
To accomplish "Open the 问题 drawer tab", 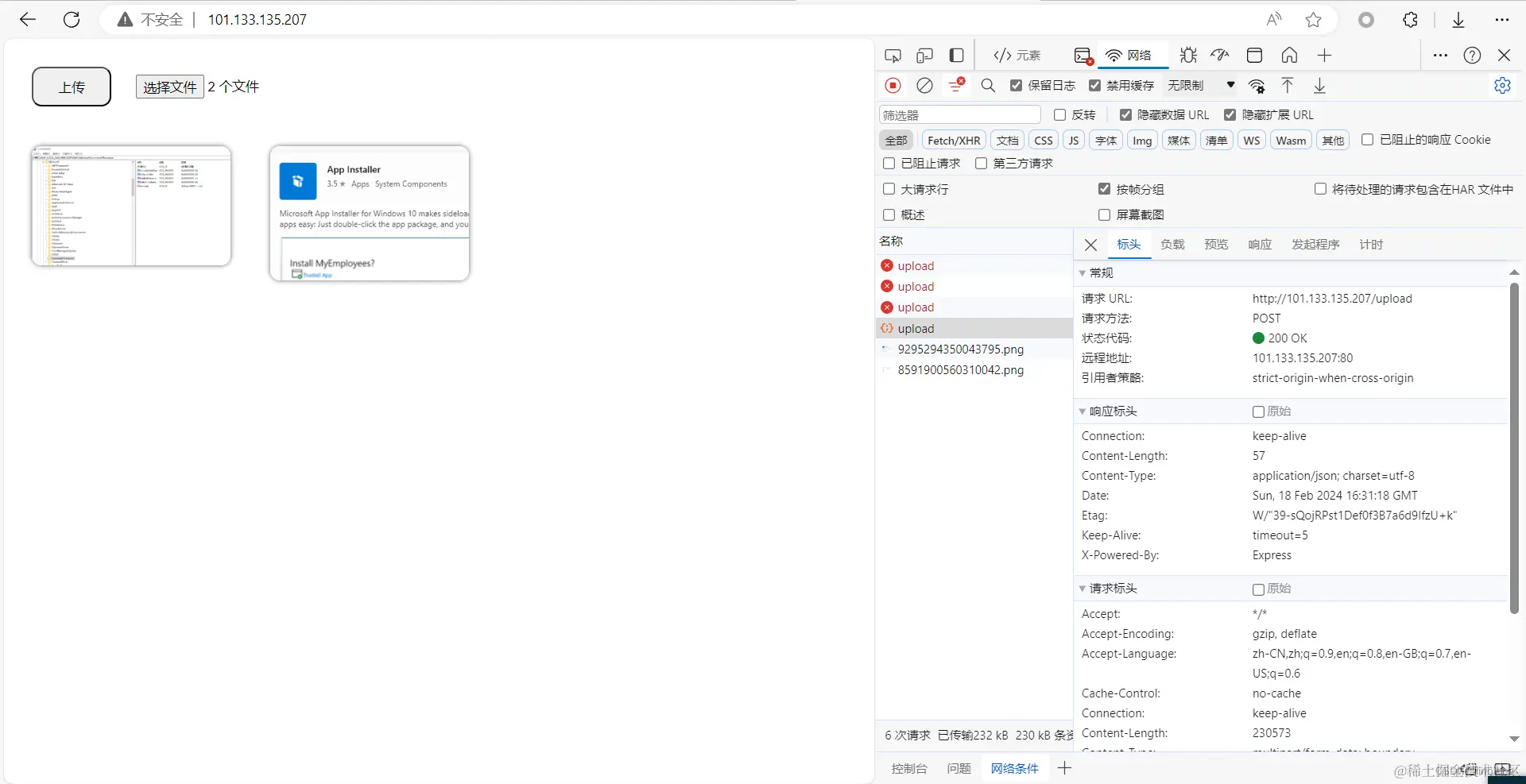I will coord(959,768).
